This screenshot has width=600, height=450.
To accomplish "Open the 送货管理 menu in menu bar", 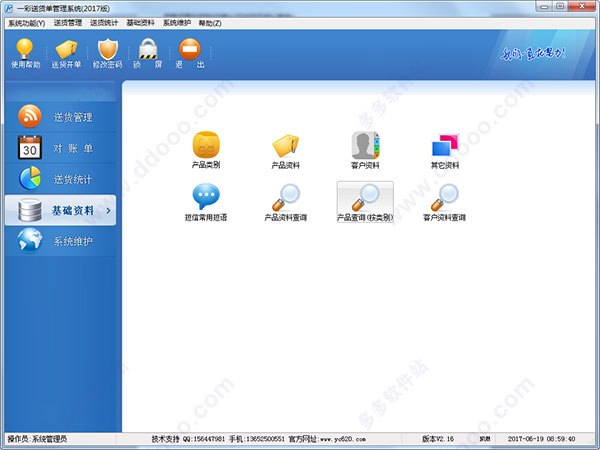I will tap(68, 23).
